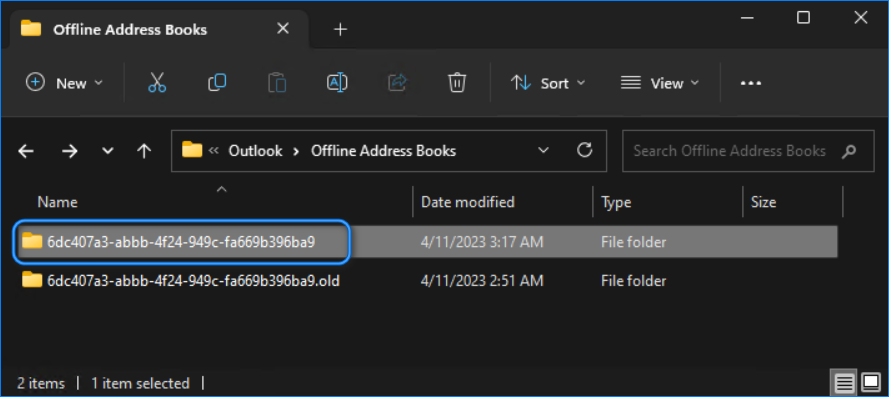Screen dimensions: 889x397
Task: Expand address bar history dropdown
Action: pos(543,150)
